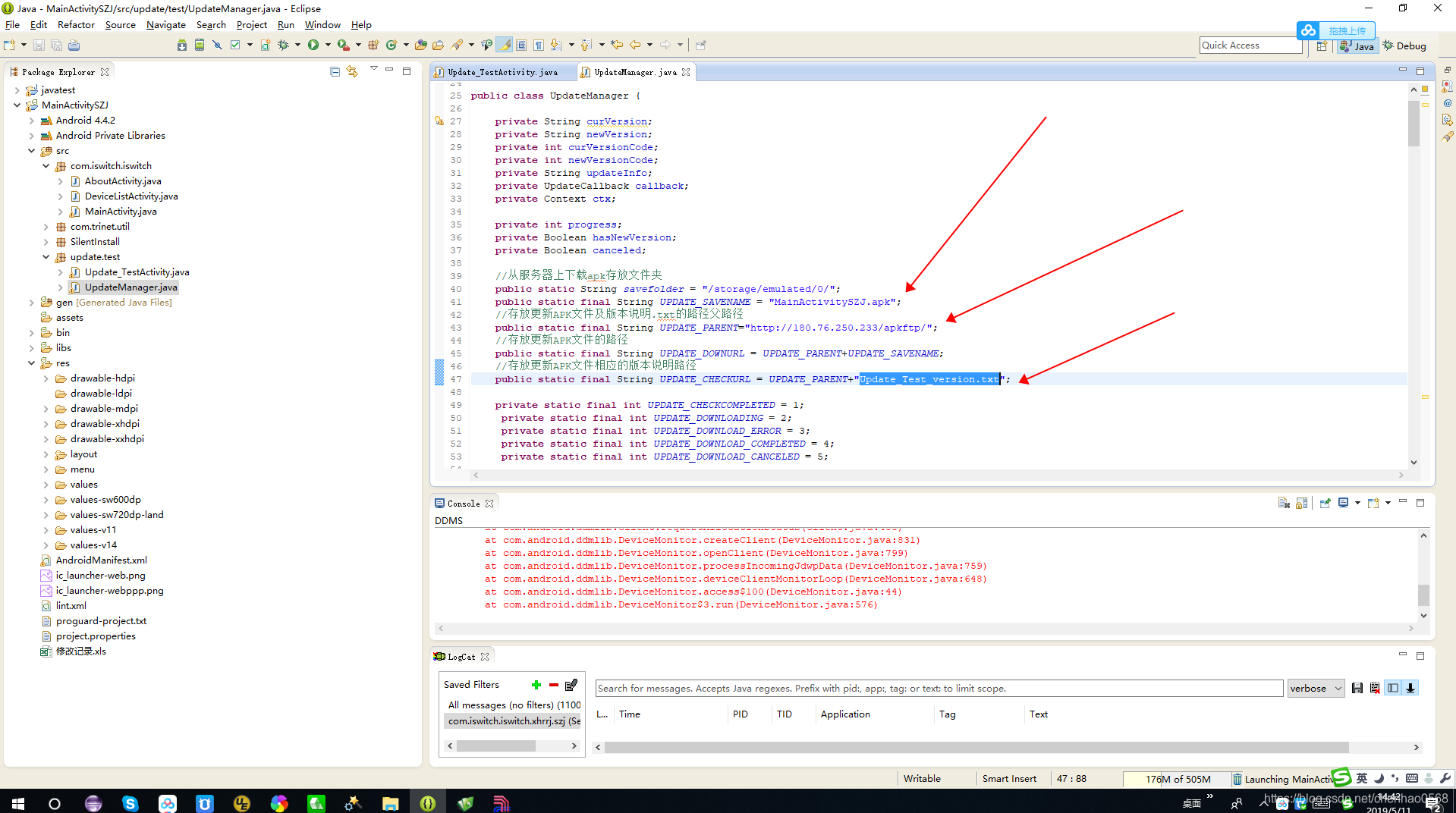
Task: Toggle Show Whitespace Characters
Action: click(x=539, y=46)
